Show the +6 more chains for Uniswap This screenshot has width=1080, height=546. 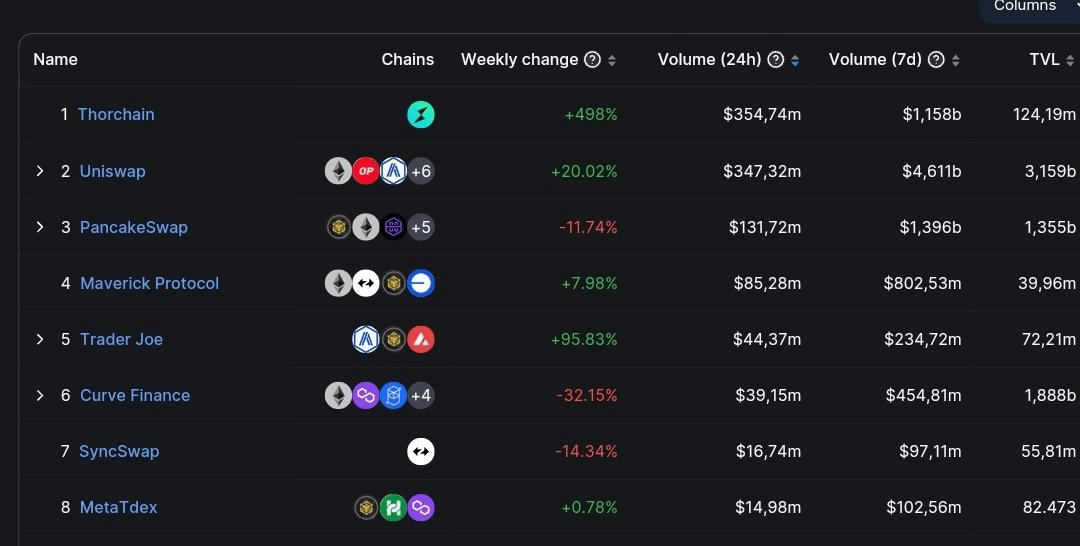coord(421,171)
